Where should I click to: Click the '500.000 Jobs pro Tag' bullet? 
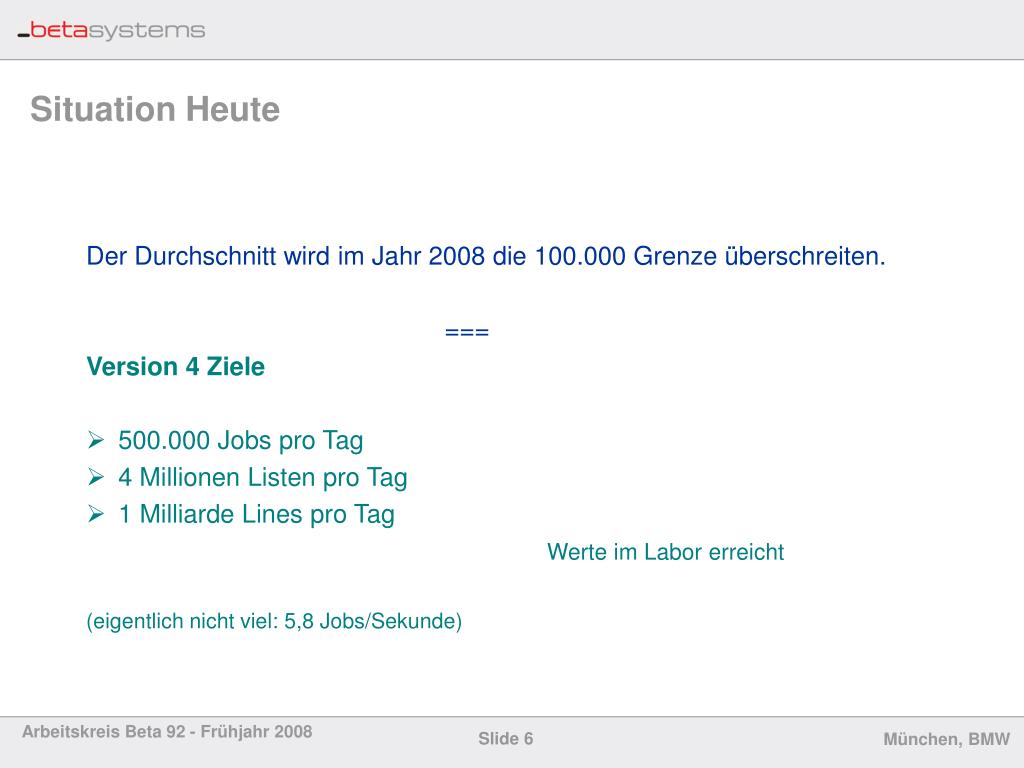pos(240,441)
